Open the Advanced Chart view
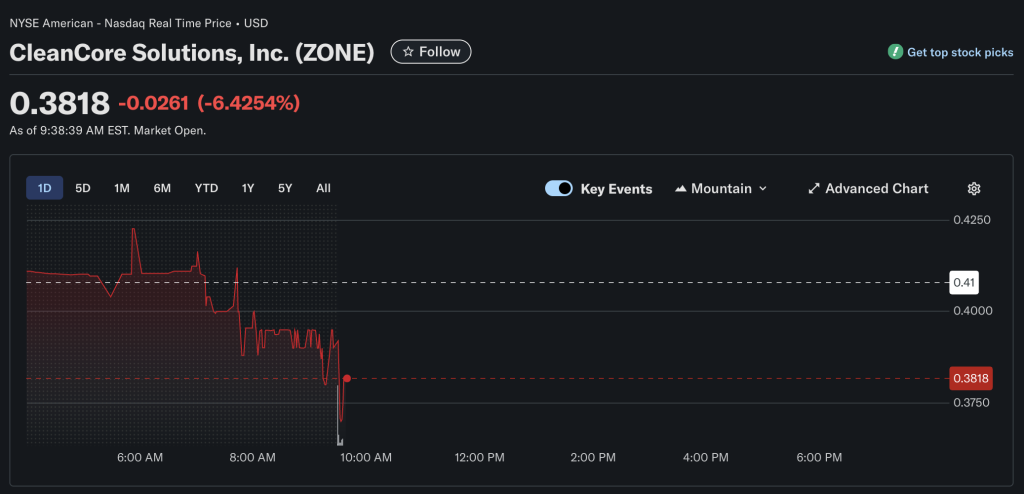1024x494 pixels. pos(876,189)
